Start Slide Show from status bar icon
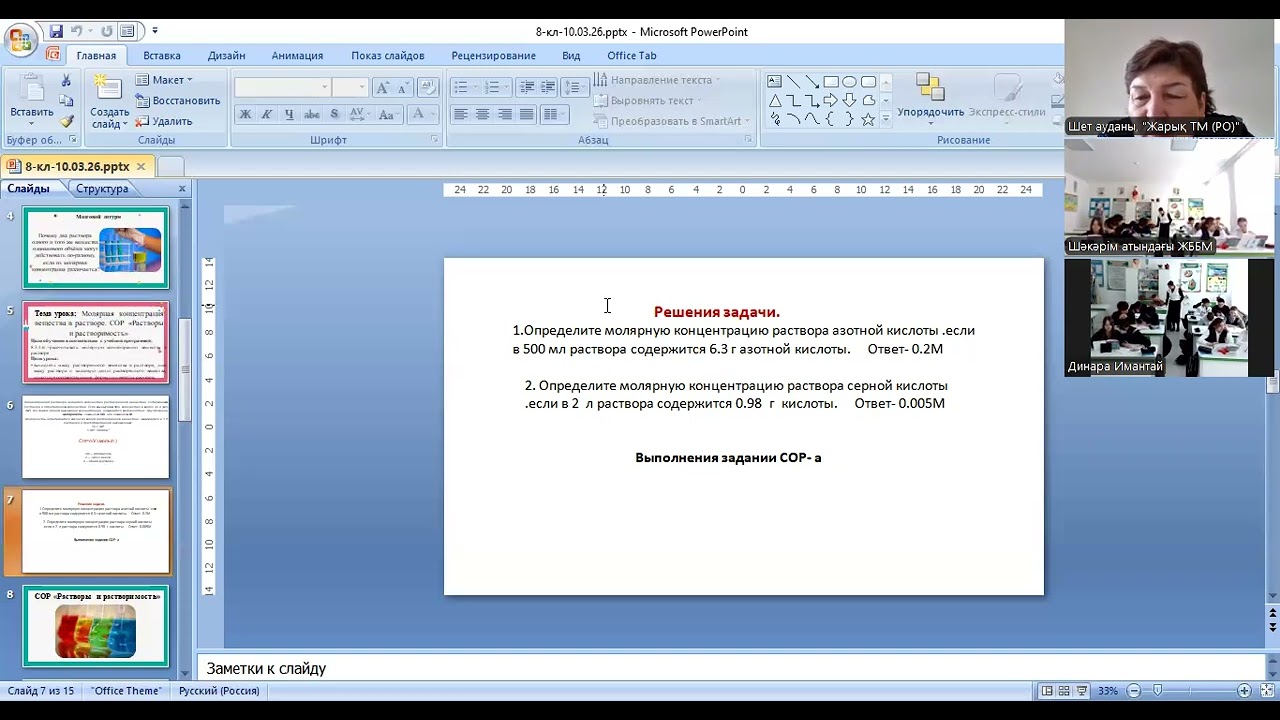 pos(1083,691)
